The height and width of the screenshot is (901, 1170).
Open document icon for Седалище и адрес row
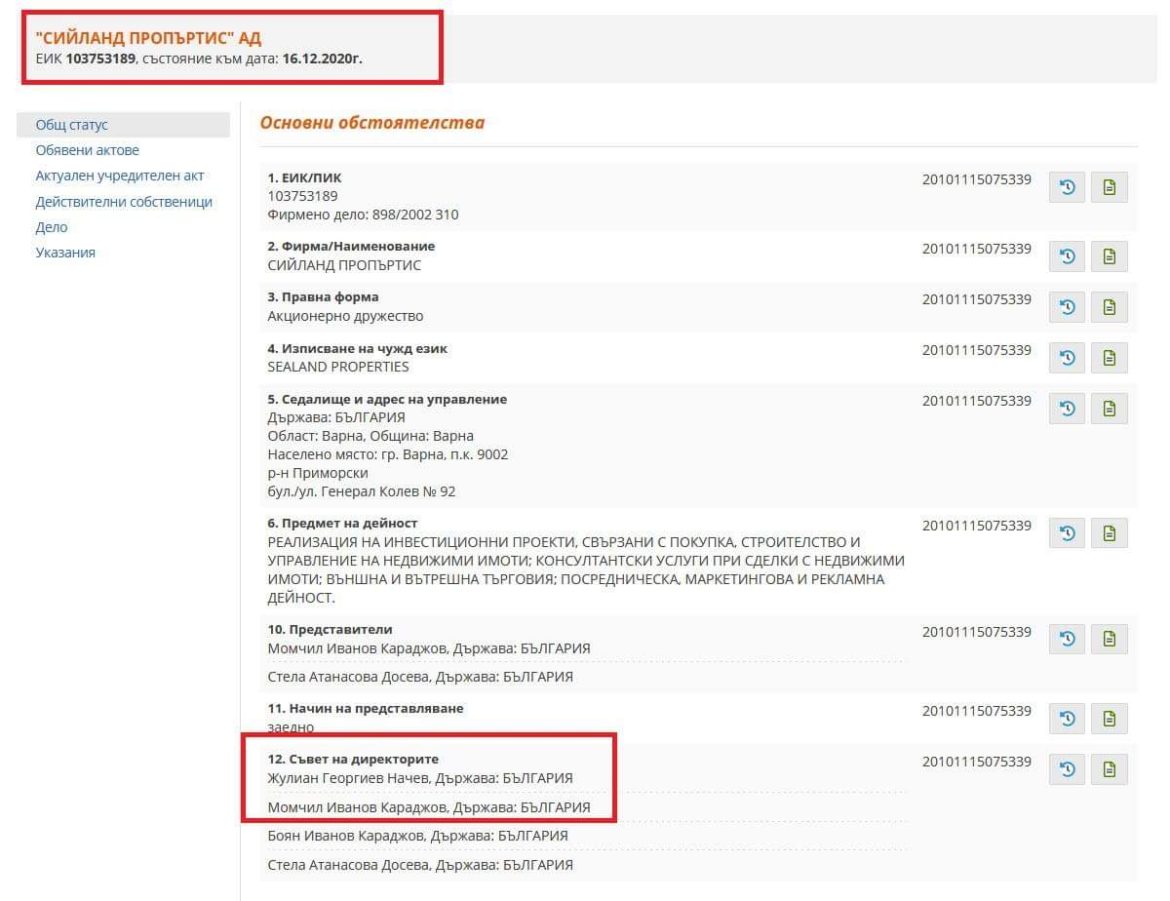[1108, 409]
